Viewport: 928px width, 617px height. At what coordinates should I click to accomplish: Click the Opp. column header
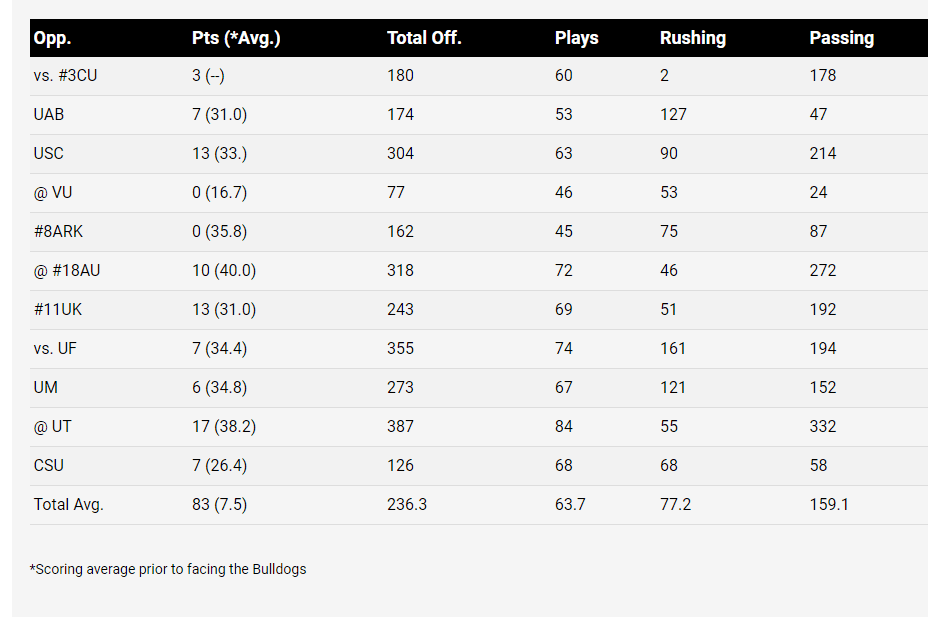tap(53, 38)
